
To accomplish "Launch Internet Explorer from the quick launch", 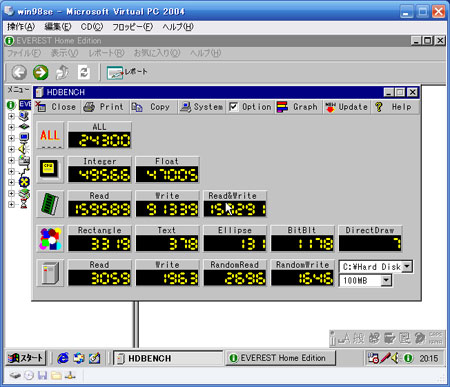I will pyautogui.click(x=63, y=358).
